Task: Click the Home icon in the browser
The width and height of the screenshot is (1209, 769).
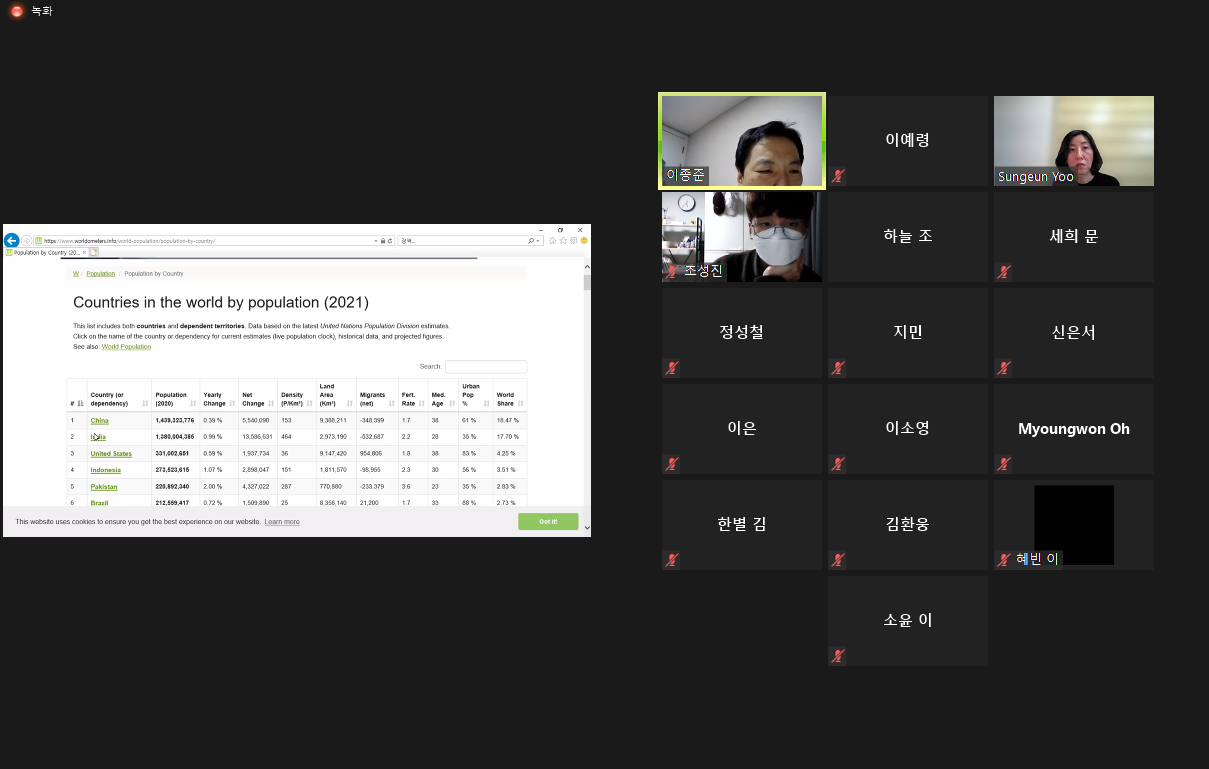Action: click(551, 240)
